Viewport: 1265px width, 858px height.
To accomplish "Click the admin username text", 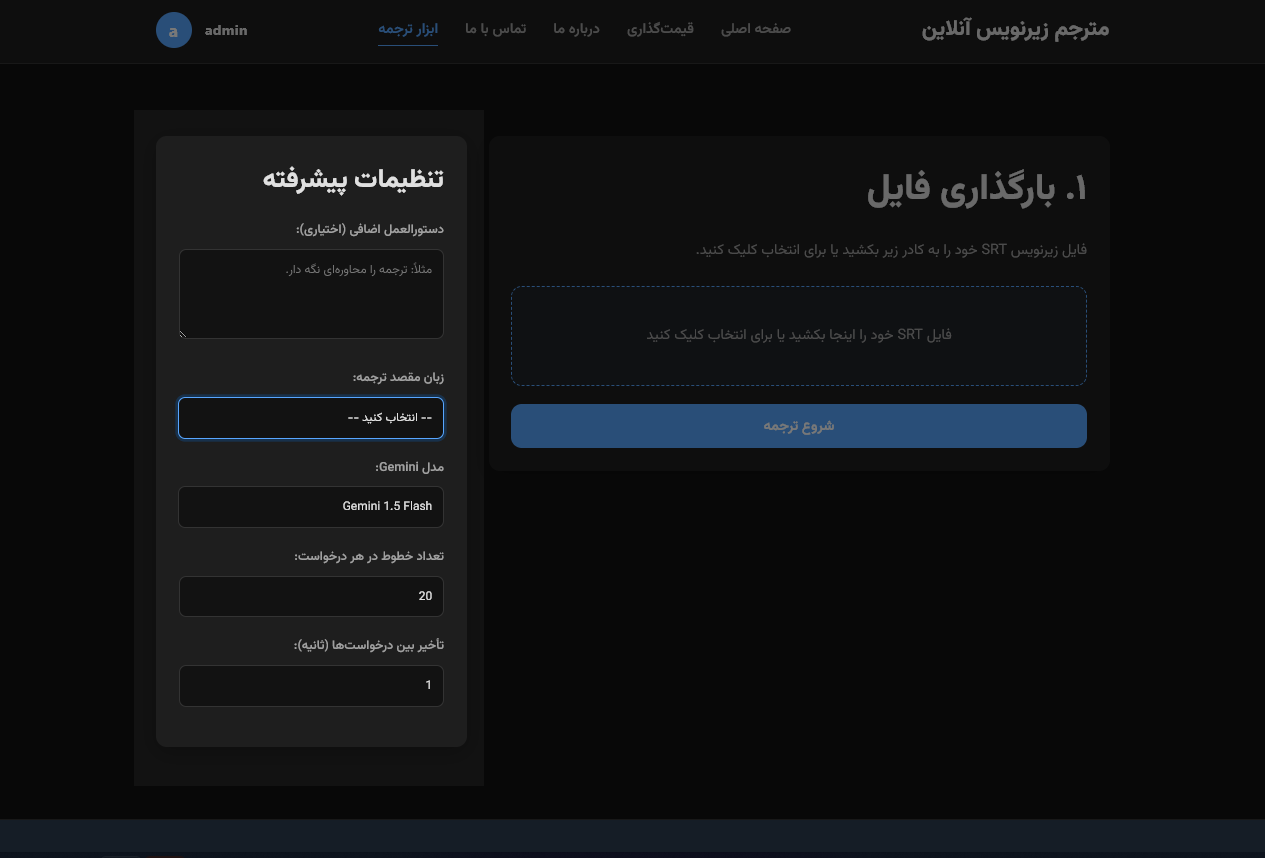I will click(226, 30).
